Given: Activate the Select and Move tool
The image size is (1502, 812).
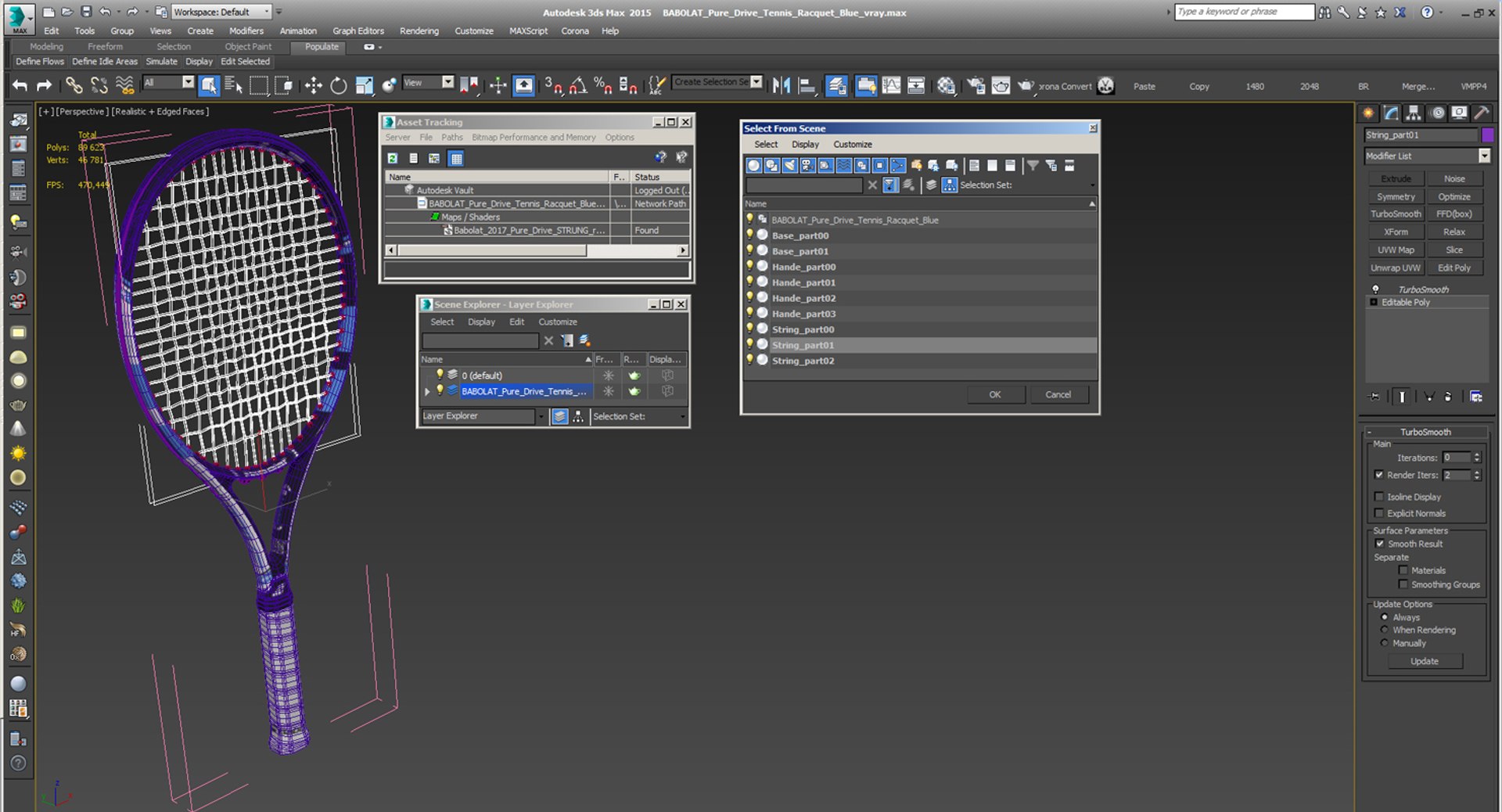Looking at the screenshot, I should 313,85.
